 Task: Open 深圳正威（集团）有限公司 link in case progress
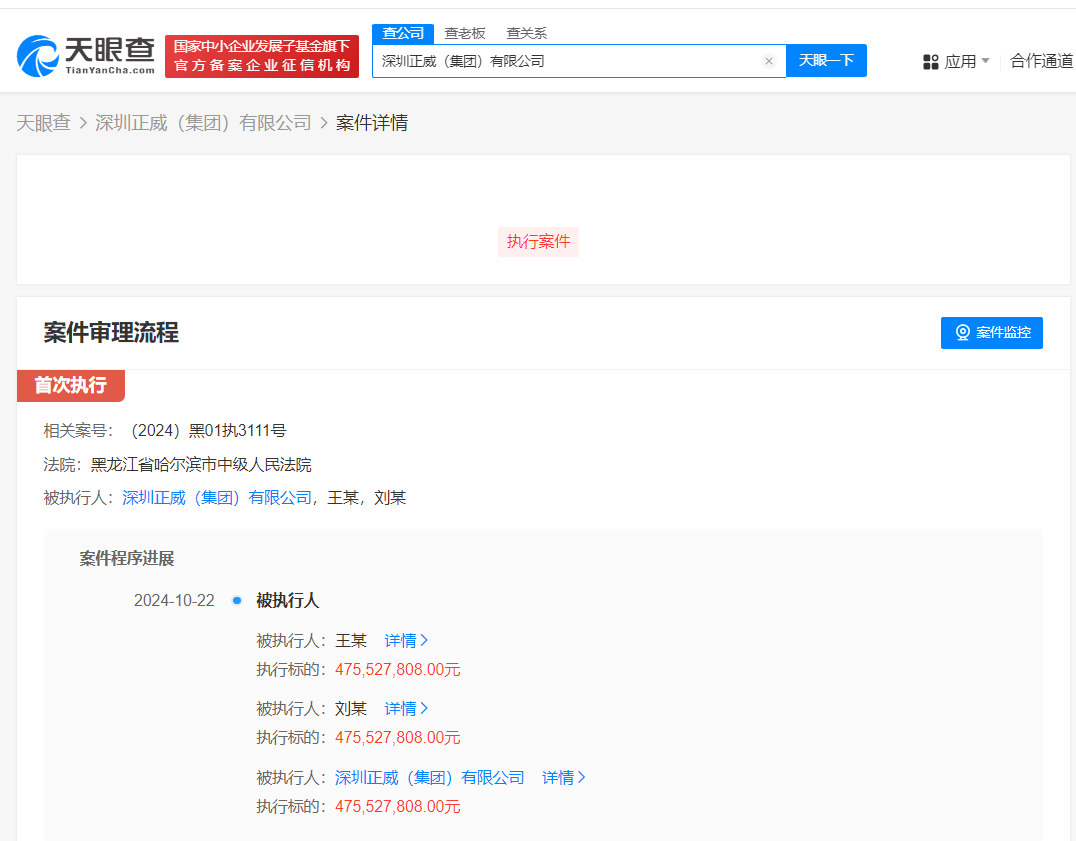pyautogui.click(x=430, y=778)
